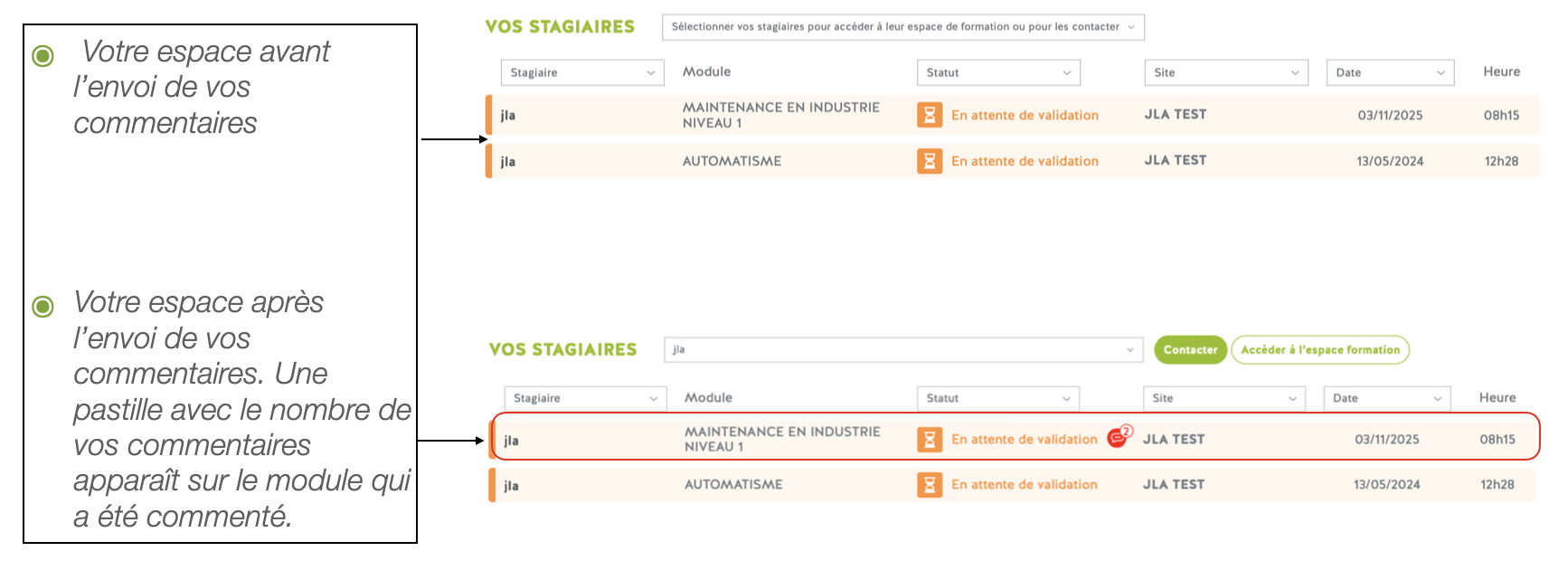Click the red comment badge showing 2
The image size is (1568, 561).
click(x=1119, y=436)
